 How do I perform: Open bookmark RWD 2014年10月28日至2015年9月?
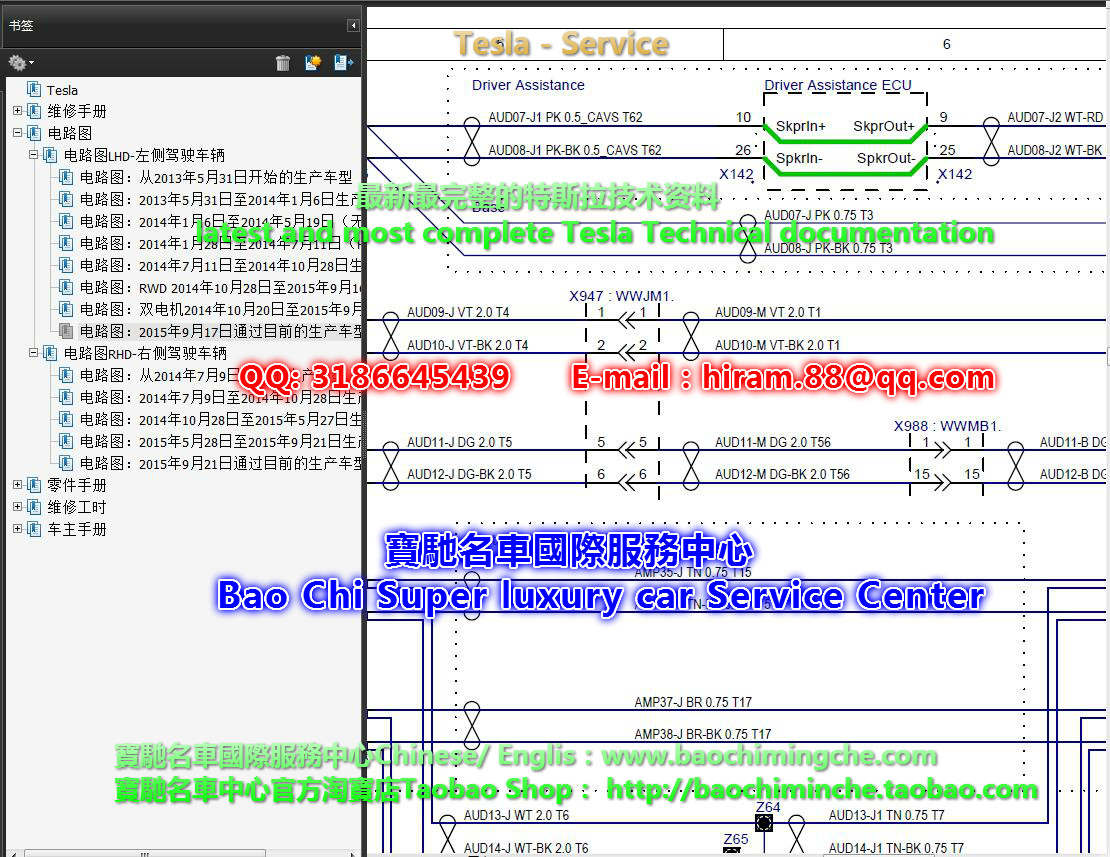220,287
